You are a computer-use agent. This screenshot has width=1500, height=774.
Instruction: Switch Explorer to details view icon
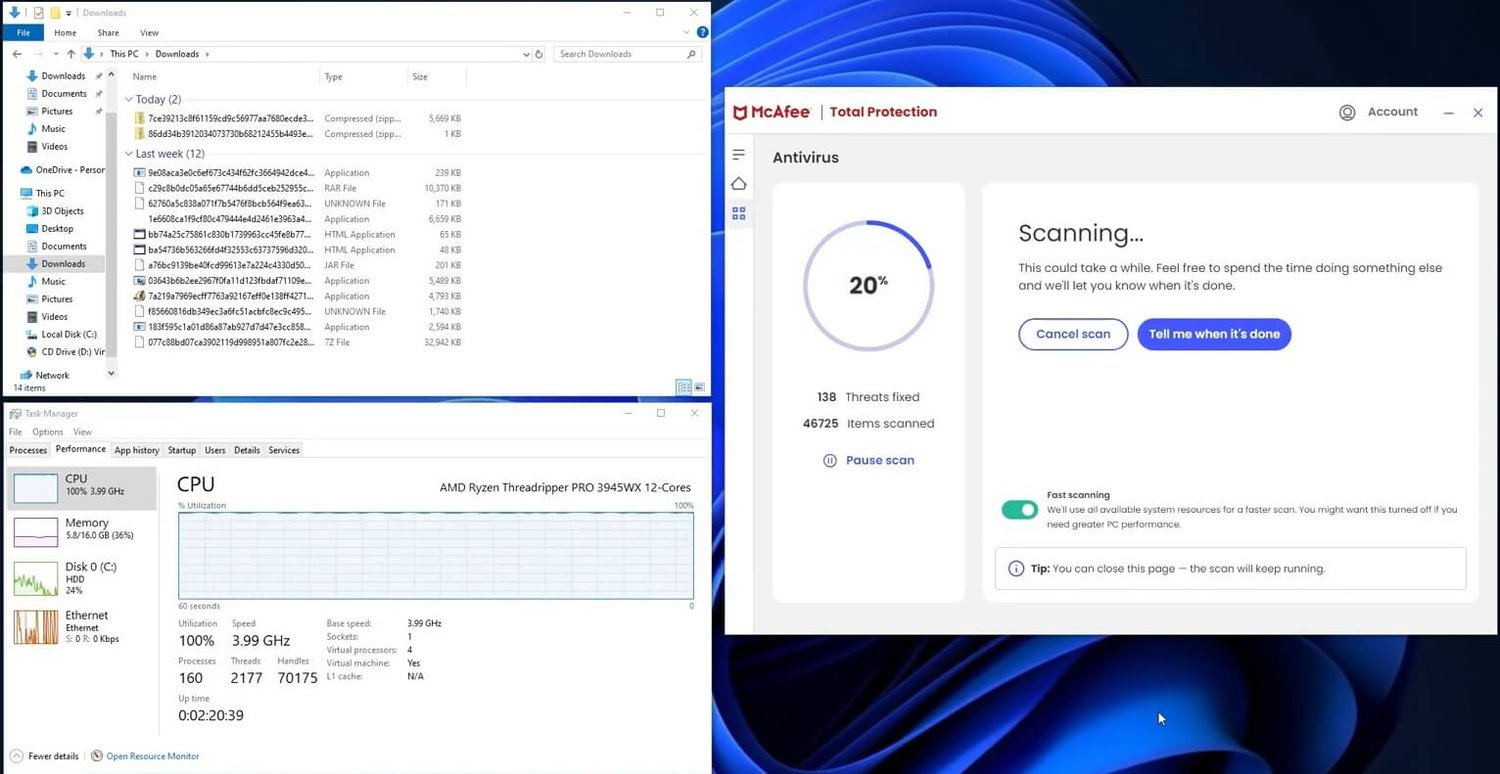(x=684, y=387)
